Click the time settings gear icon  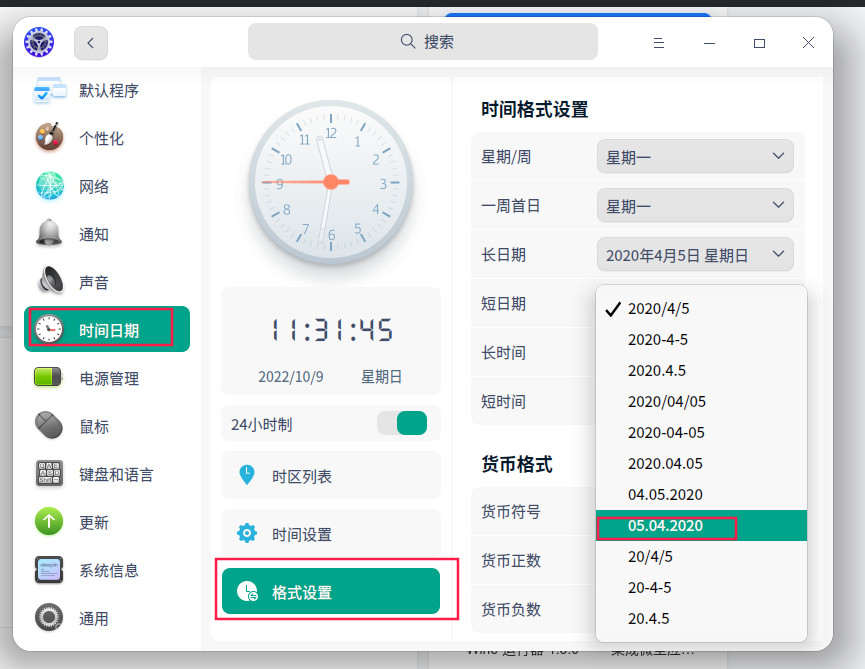(x=247, y=533)
